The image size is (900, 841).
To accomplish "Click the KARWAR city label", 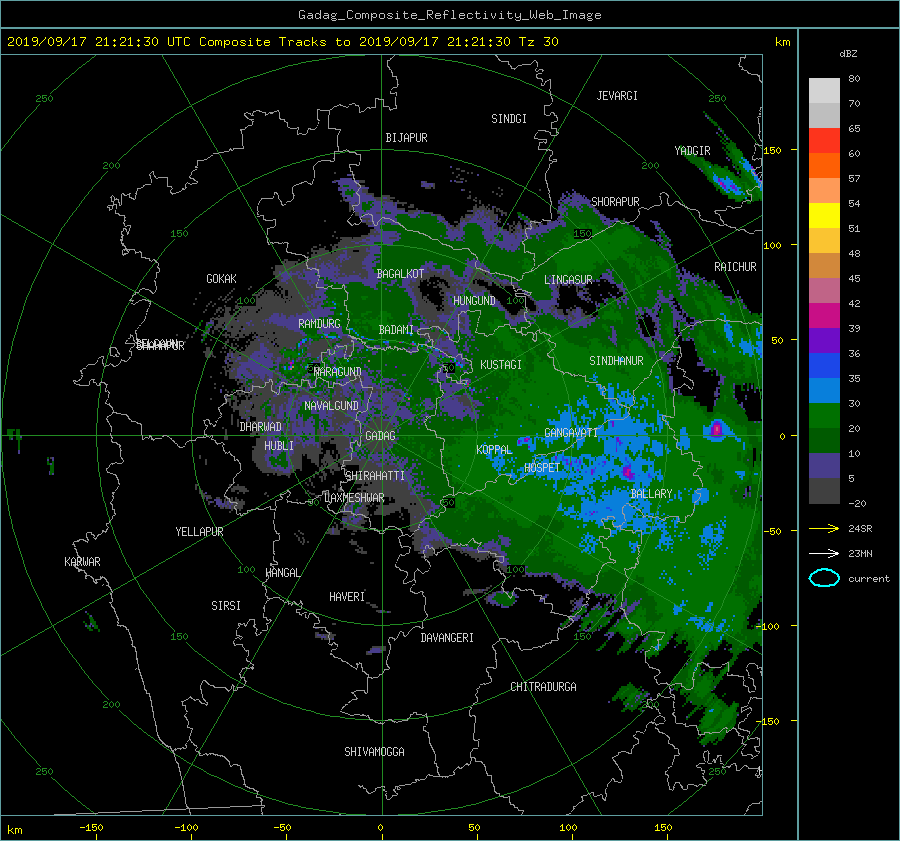I will coord(82,561).
